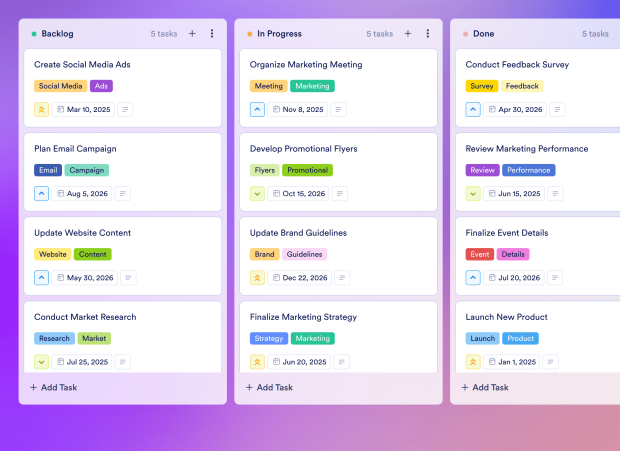Screen dimensions: 620x451
Task: Click the Social Media tag
Action: point(60,86)
